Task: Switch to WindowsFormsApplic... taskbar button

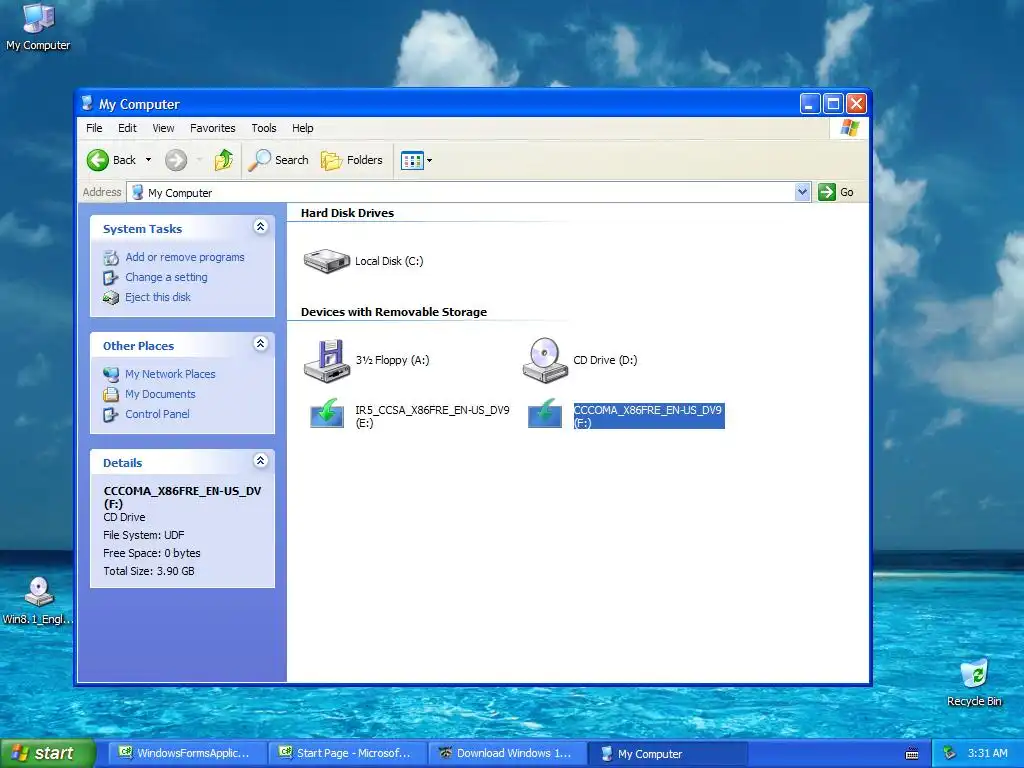Action: (x=187, y=754)
